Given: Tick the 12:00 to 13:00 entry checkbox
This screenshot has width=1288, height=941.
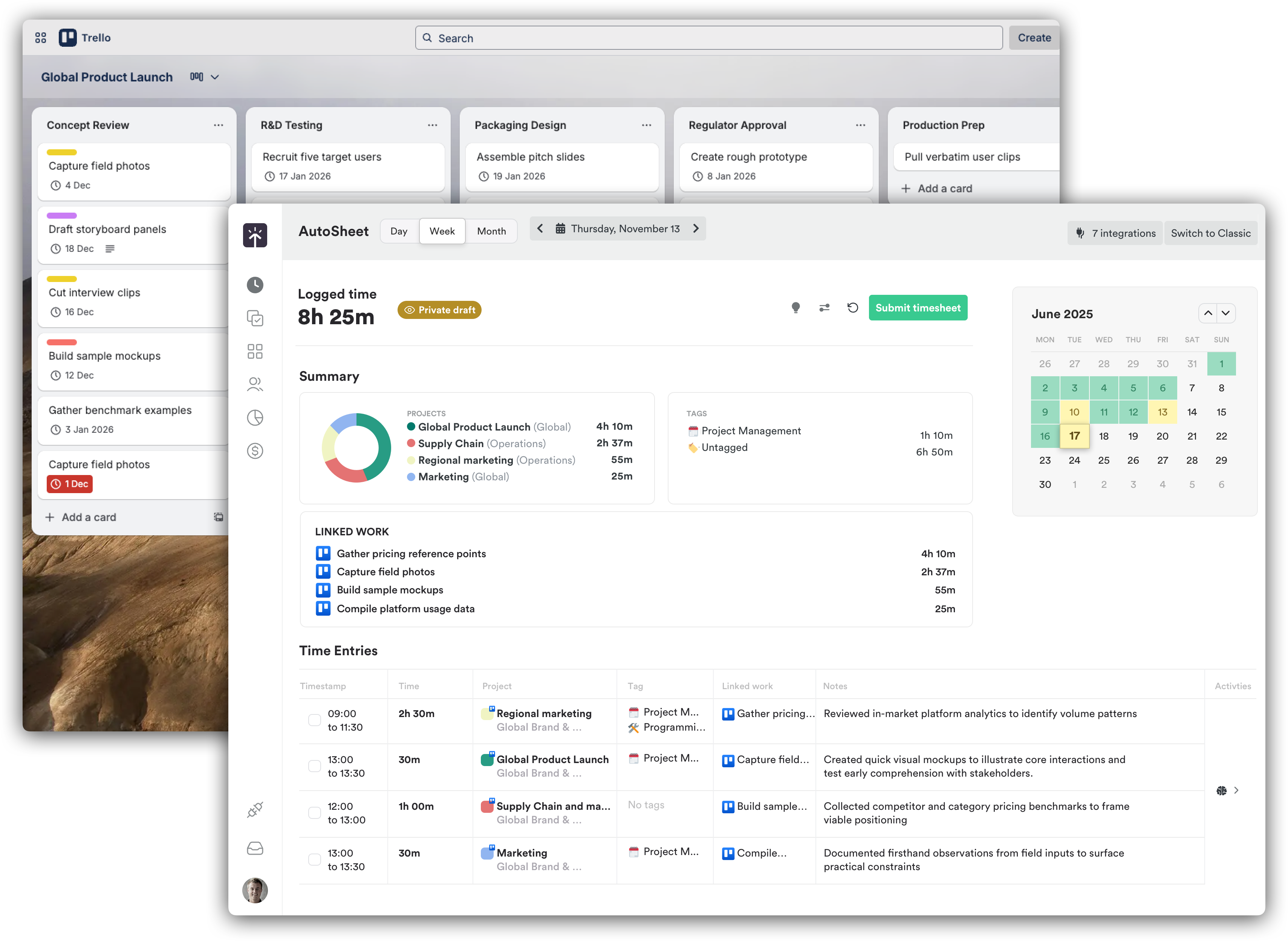Looking at the screenshot, I should [x=314, y=813].
